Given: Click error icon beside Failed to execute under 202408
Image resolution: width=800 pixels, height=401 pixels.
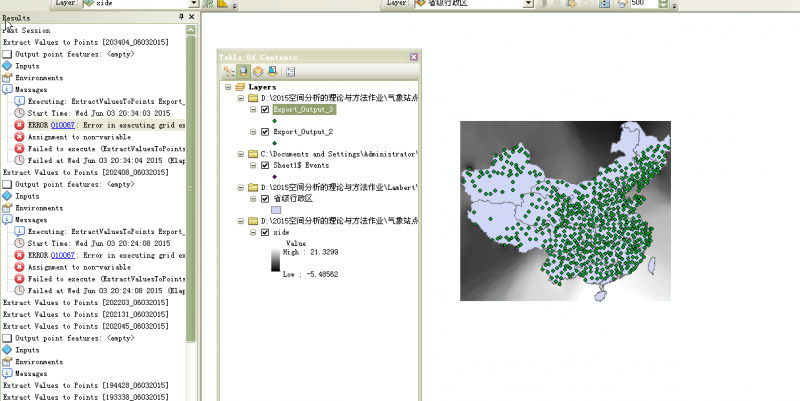Looking at the screenshot, I should click(19, 279).
